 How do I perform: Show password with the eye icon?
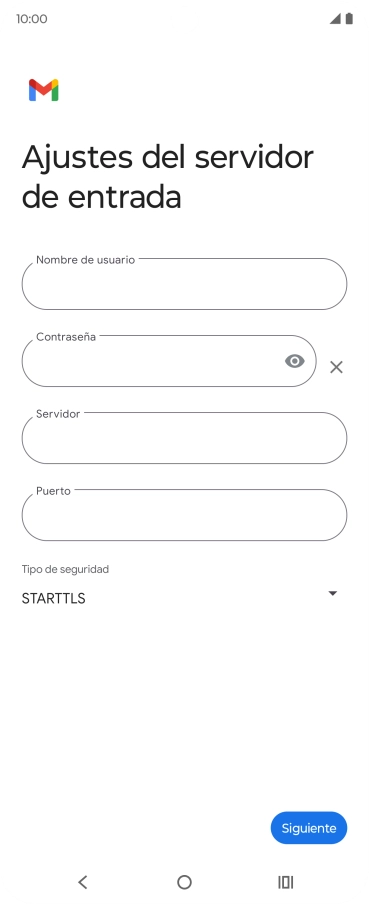pyautogui.click(x=295, y=361)
